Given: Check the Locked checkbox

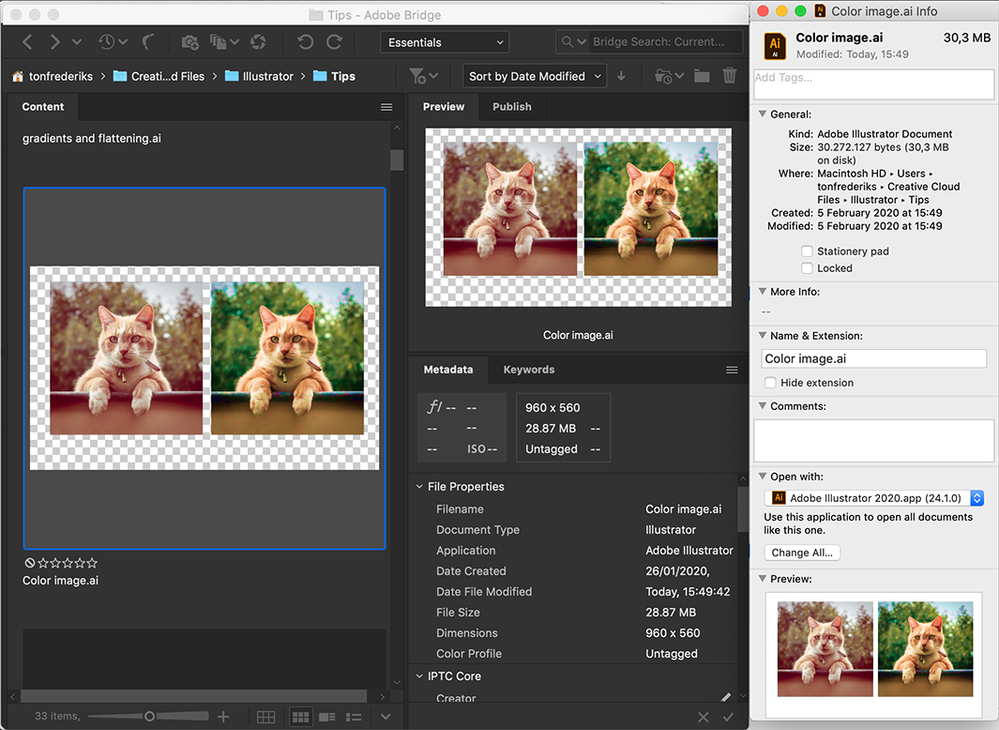Looking at the screenshot, I should click(x=807, y=268).
